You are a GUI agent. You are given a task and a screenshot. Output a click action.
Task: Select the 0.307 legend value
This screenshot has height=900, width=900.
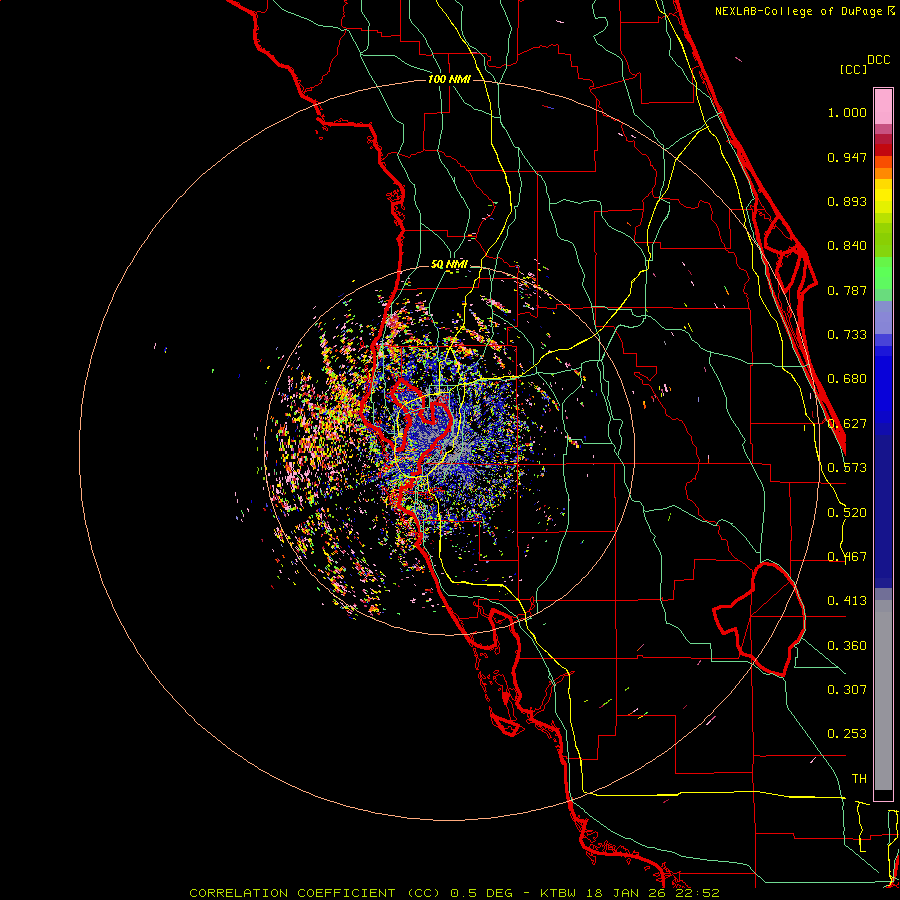847,690
